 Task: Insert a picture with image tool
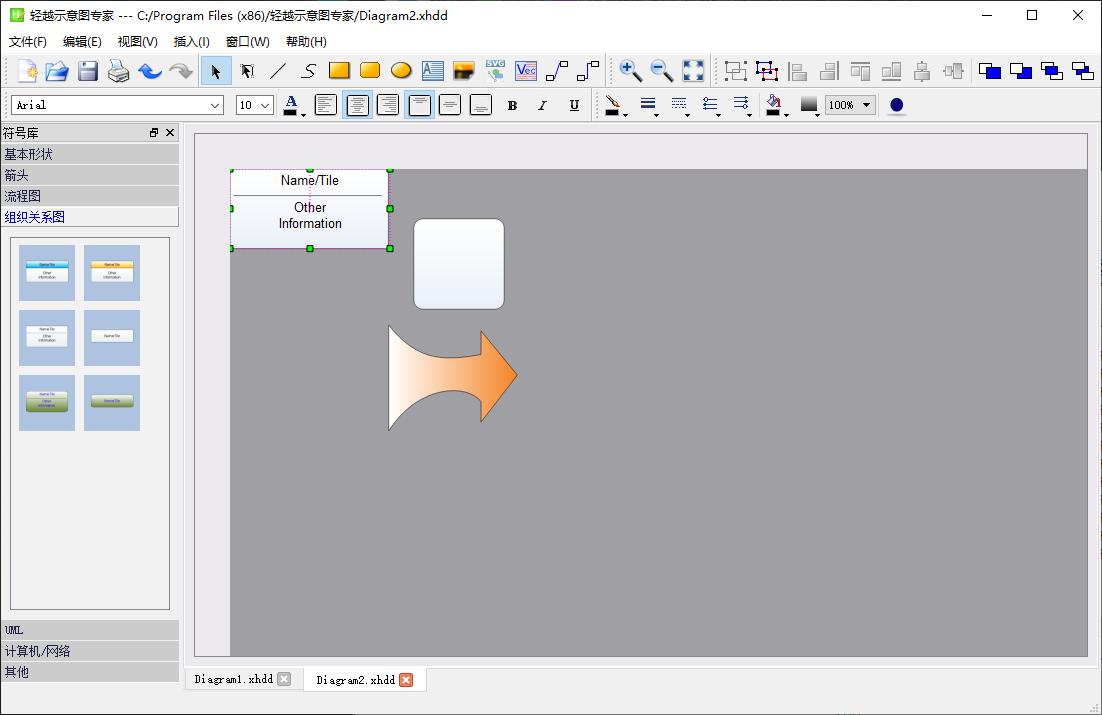point(463,71)
